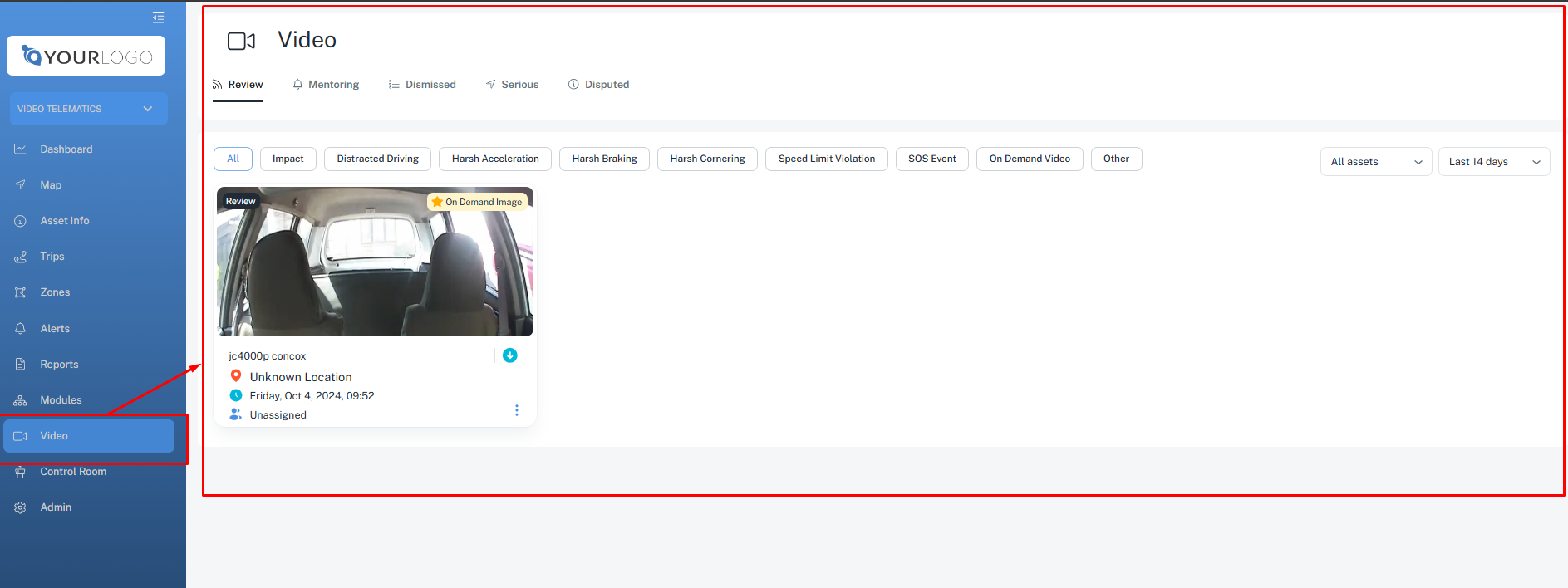Open the Admin label
Viewport: 1568px width, 588px height.
(56, 507)
